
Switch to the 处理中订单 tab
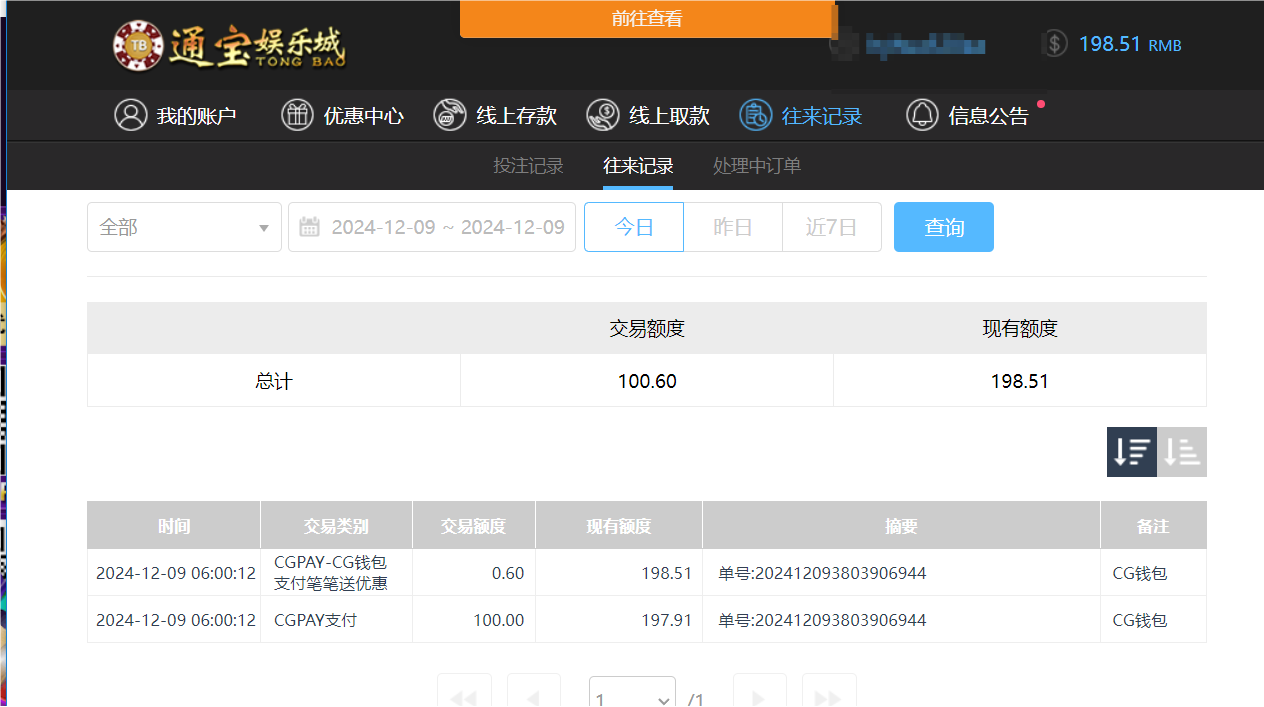point(756,165)
